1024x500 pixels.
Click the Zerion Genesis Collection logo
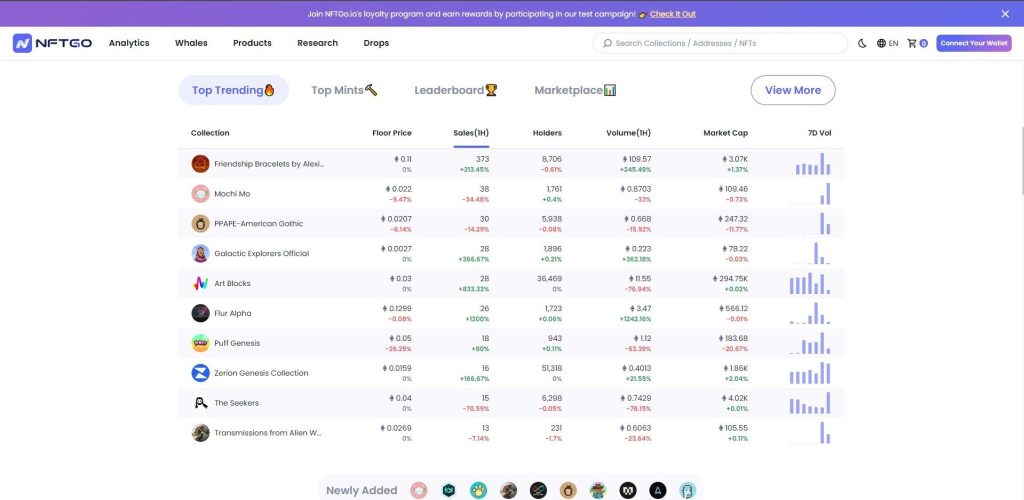200,373
